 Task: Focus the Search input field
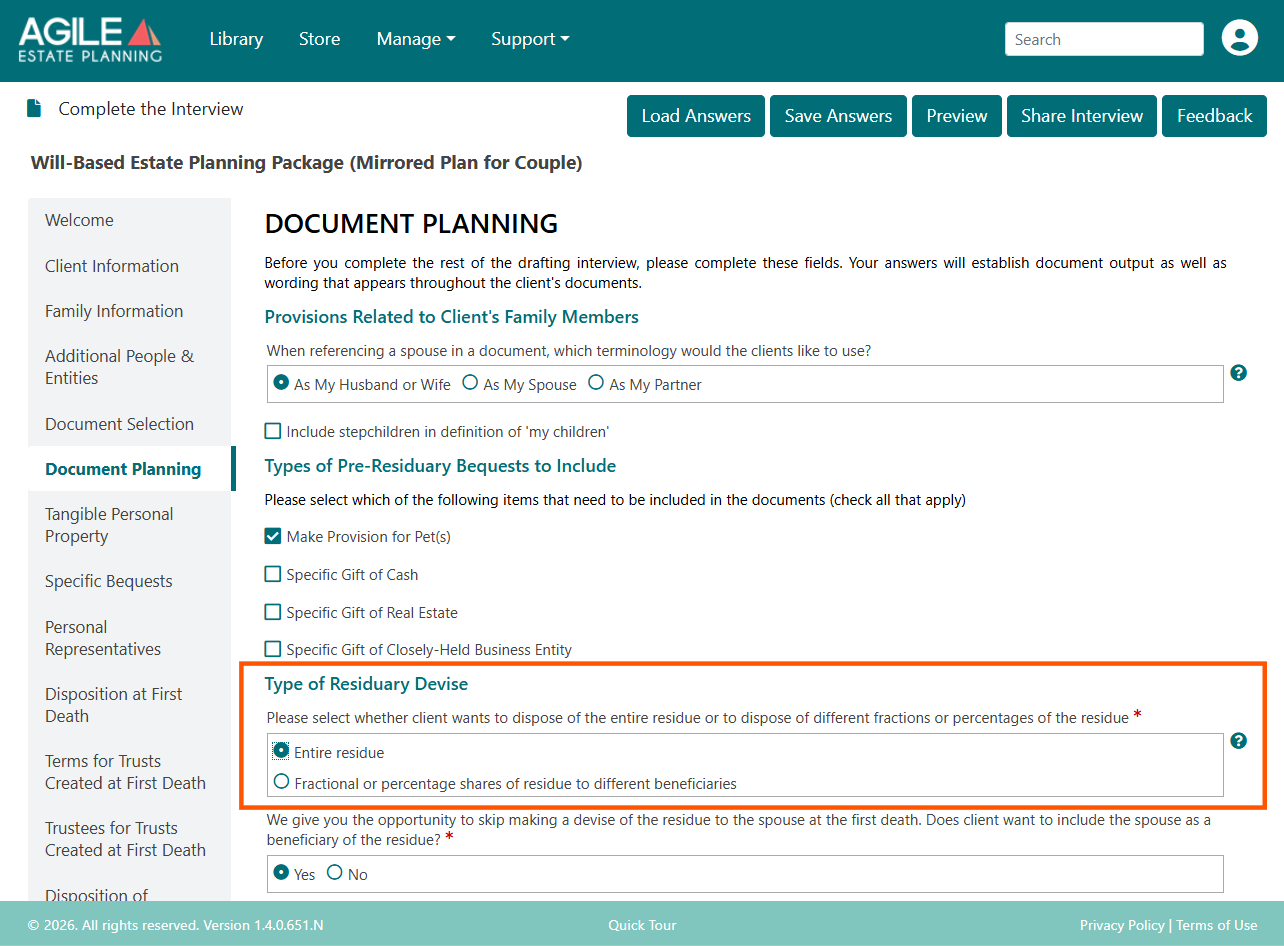pyautogui.click(x=1104, y=39)
